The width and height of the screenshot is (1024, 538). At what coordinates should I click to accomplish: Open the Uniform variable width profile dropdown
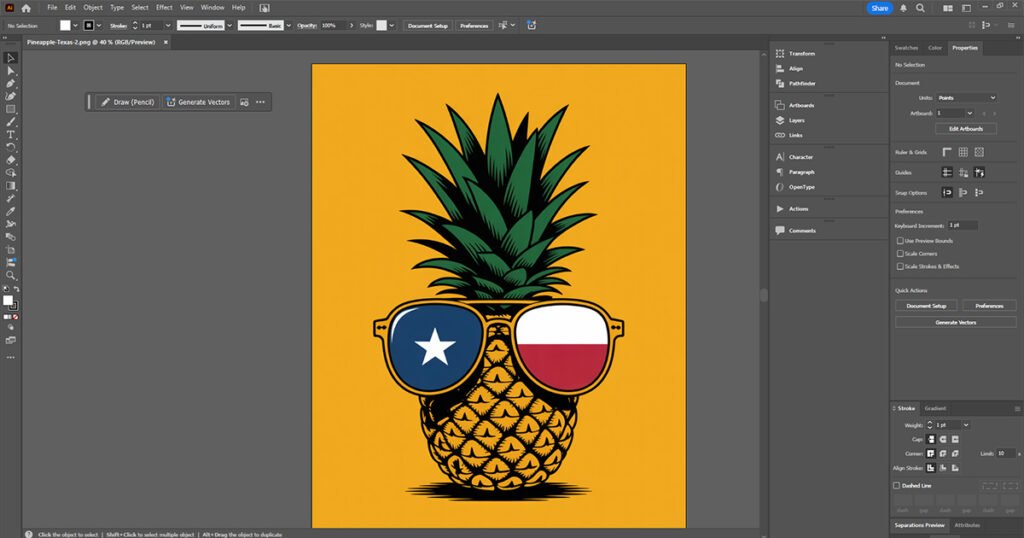[x=229, y=25]
